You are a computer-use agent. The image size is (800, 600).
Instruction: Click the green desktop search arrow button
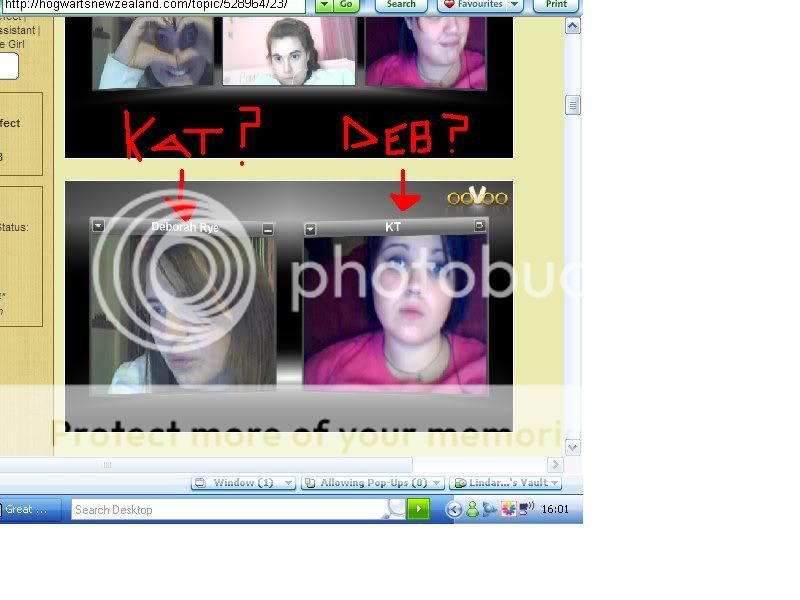click(x=418, y=509)
